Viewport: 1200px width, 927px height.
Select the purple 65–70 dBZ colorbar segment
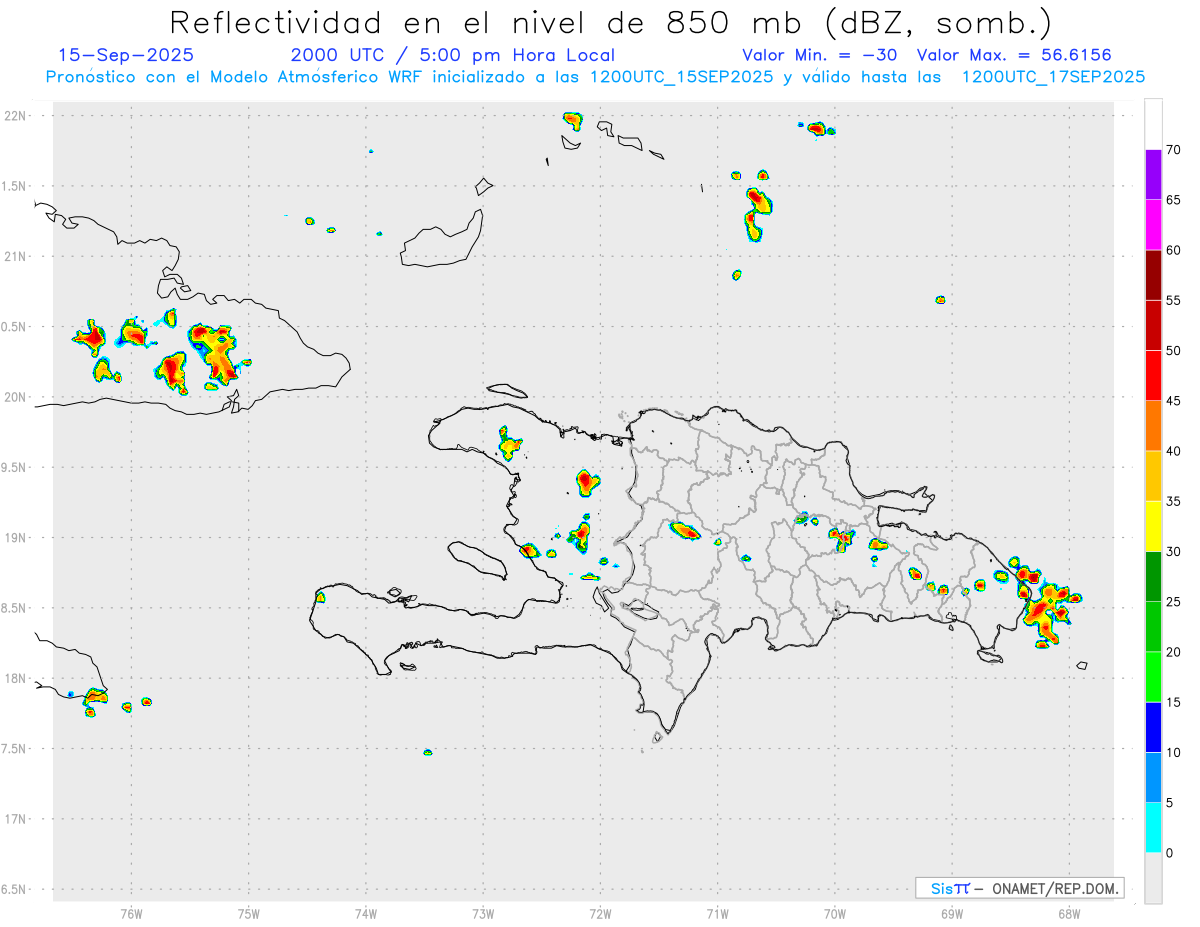(x=1153, y=175)
